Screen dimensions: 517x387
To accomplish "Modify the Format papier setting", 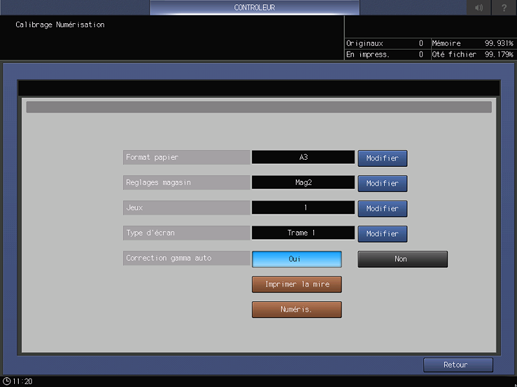I will (382, 158).
